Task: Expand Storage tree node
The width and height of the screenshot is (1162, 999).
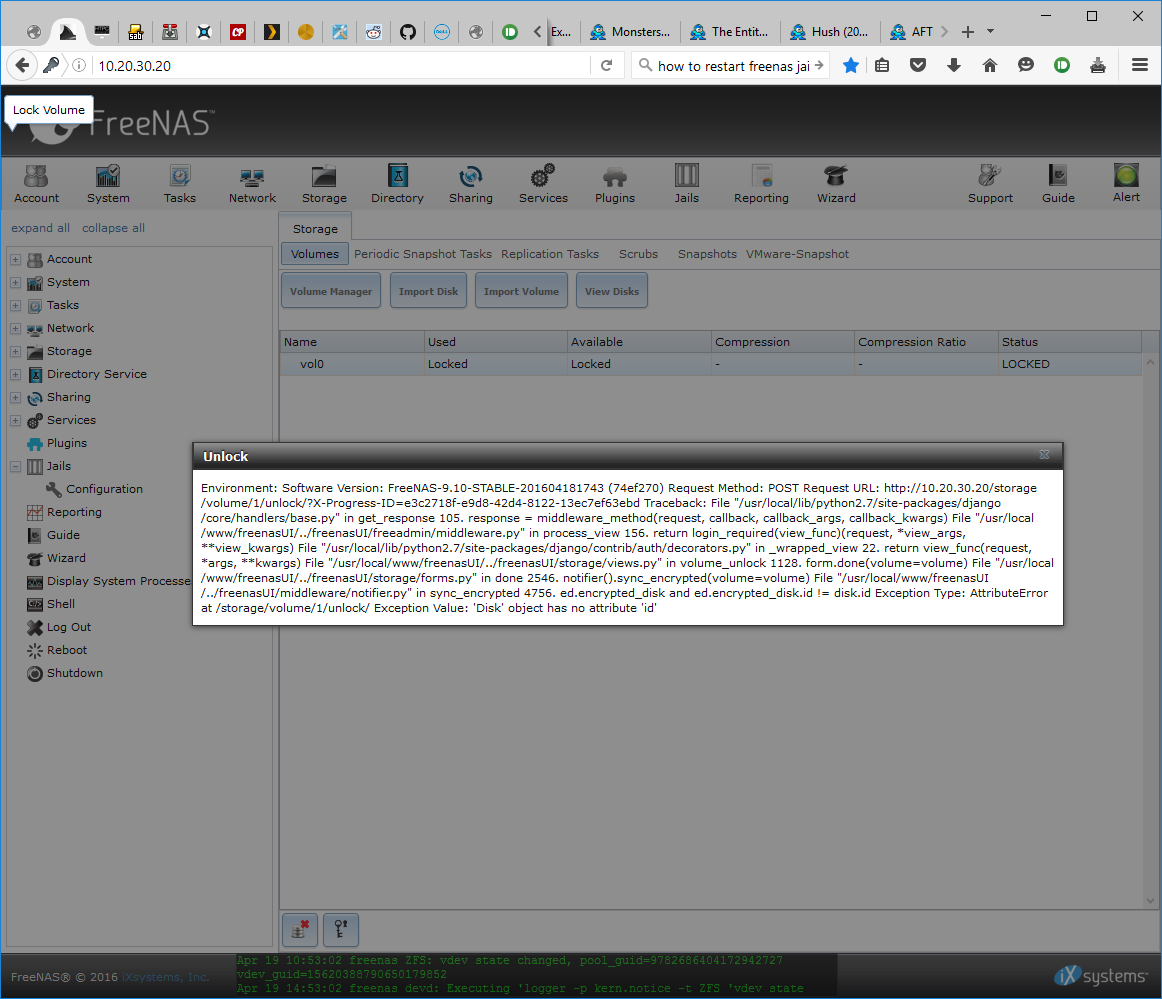Action: click(16, 351)
